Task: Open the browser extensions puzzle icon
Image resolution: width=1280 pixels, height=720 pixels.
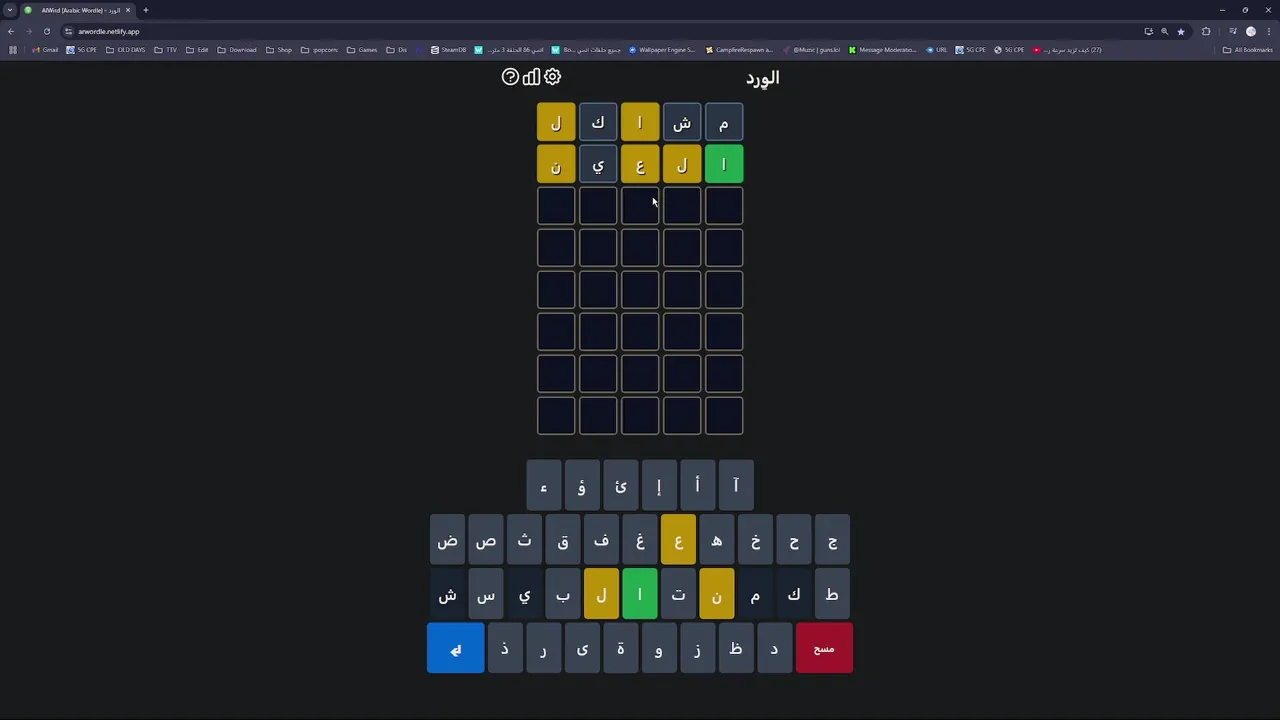Action: [x=1206, y=31]
